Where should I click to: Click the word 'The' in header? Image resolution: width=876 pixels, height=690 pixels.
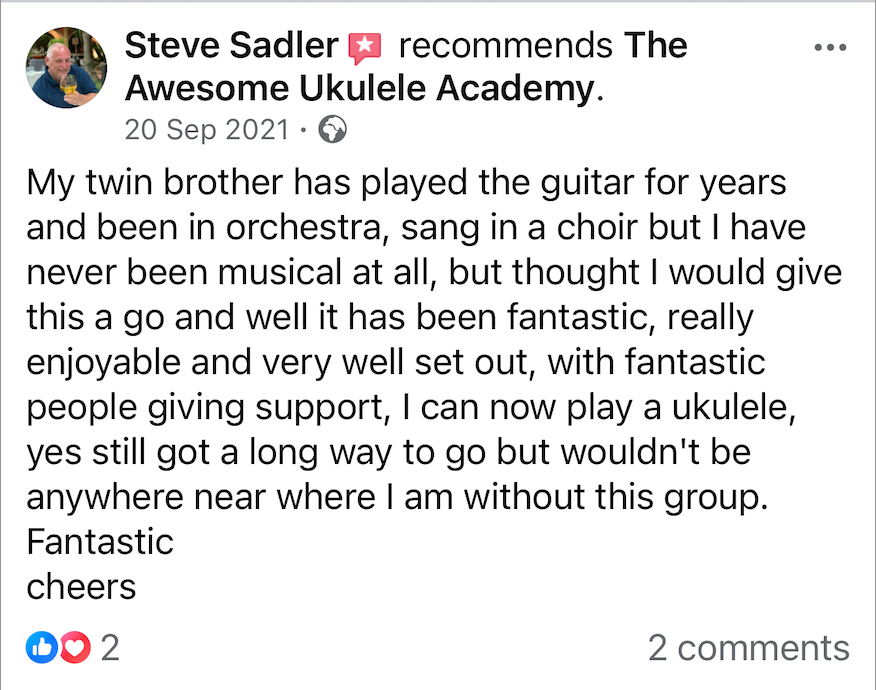pyautogui.click(x=656, y=45)
